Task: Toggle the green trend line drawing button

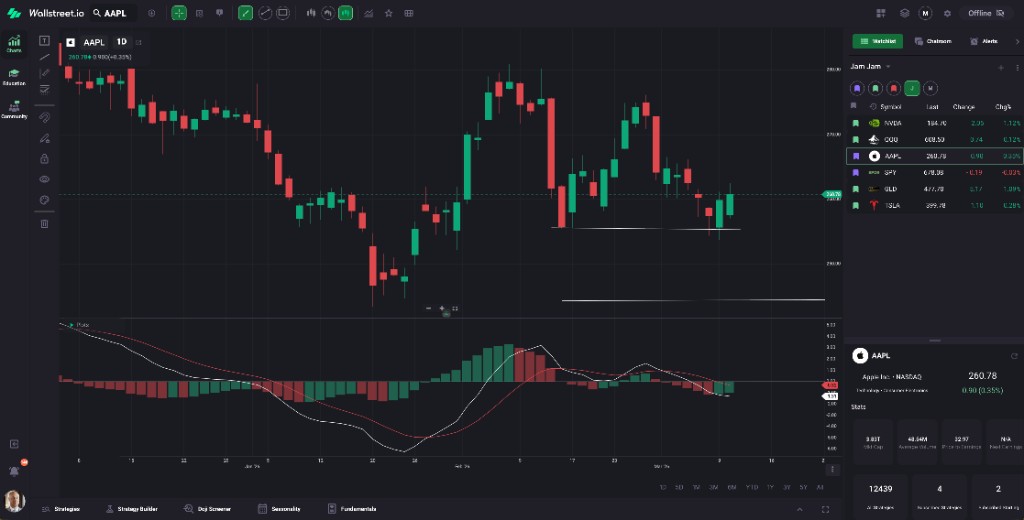Action: [246, 13]
